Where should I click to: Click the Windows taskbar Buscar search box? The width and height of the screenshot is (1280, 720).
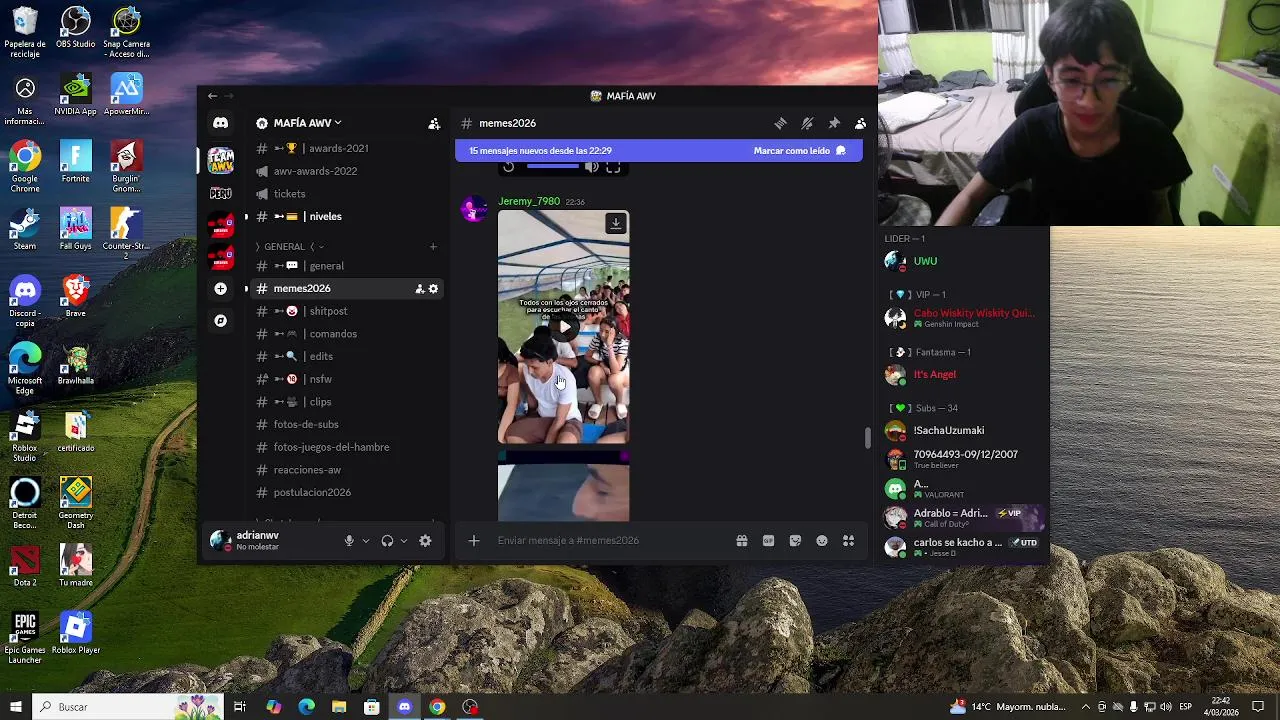130,707
